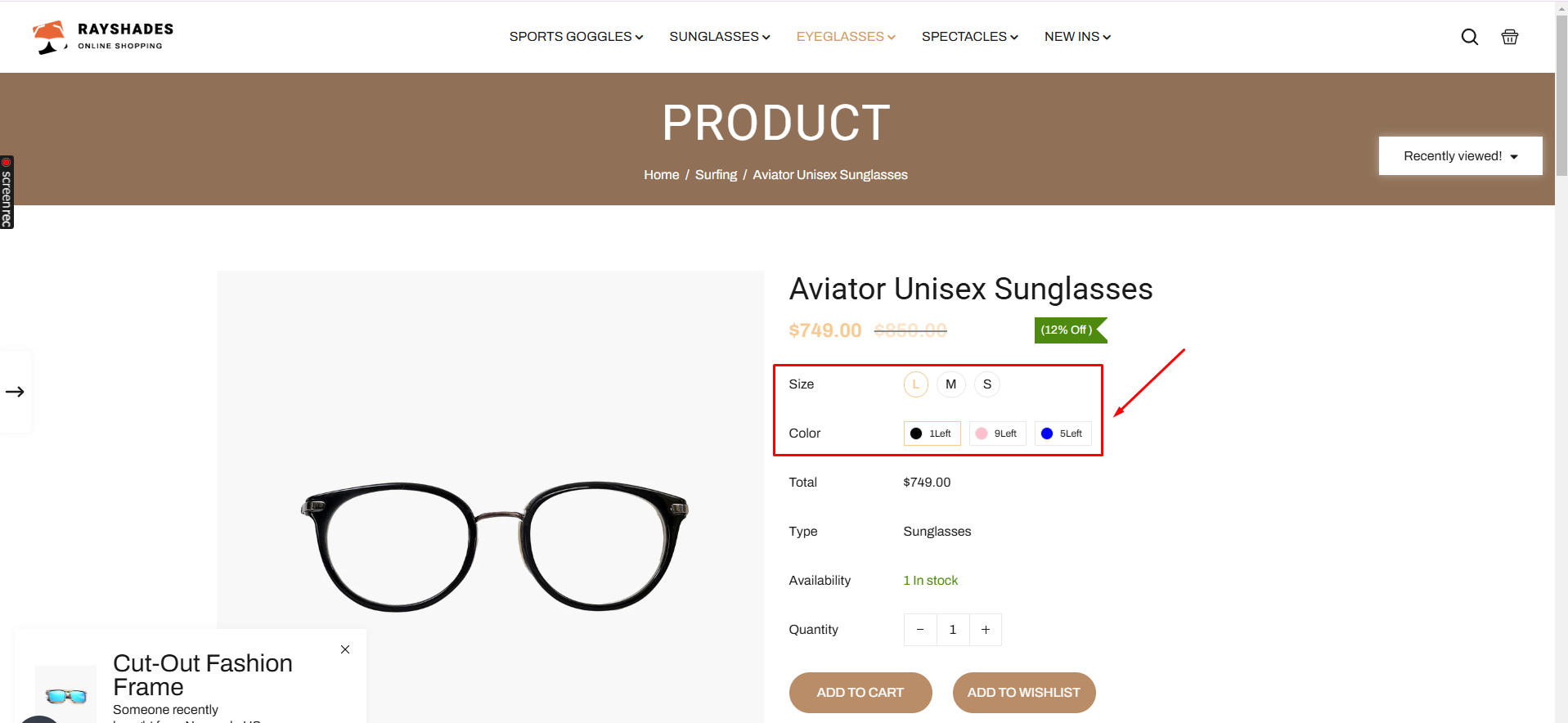Decrease quantity with minus button
Image resolution: width=1568 pixels, height=723 pixels.
[920, 630]
